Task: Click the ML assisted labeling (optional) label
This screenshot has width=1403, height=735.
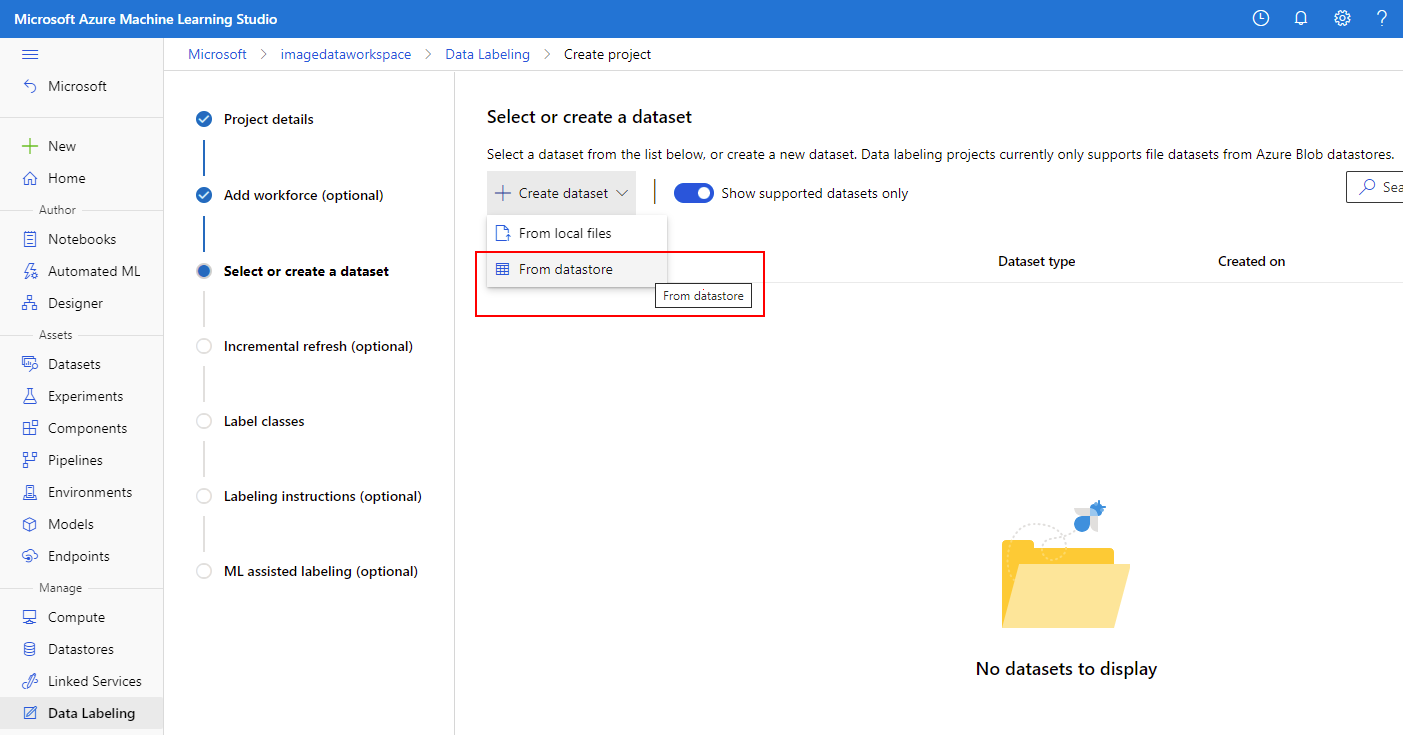Action: (321, 571)
